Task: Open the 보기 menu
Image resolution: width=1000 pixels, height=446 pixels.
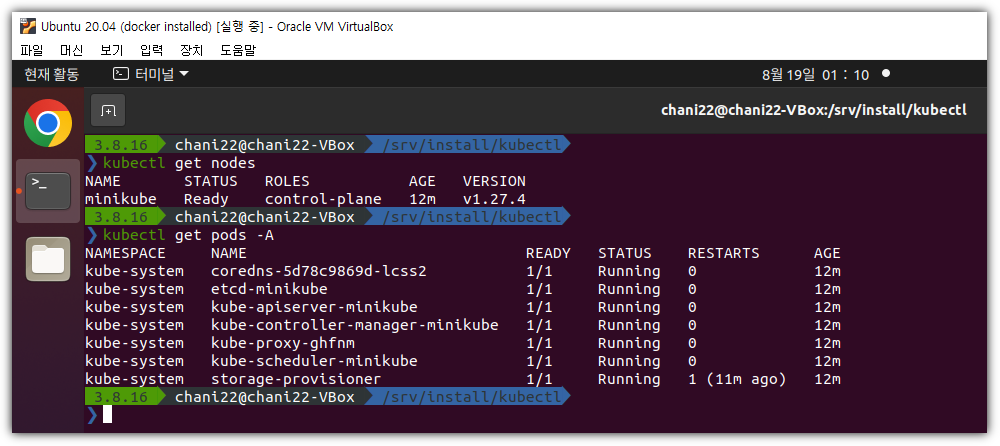Action: point(112,50)
